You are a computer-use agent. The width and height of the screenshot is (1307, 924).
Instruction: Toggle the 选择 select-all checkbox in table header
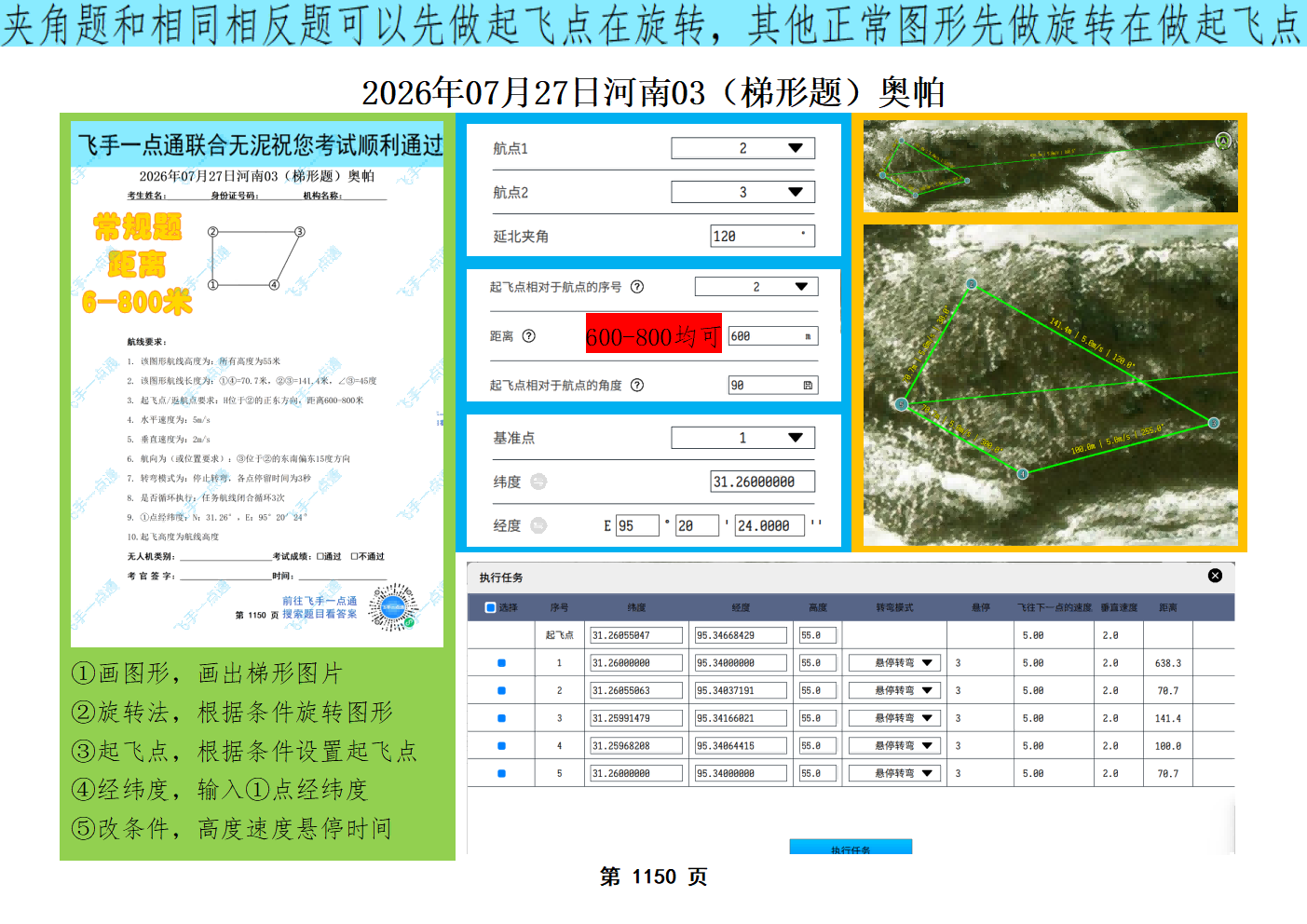(x=490, y=607)
